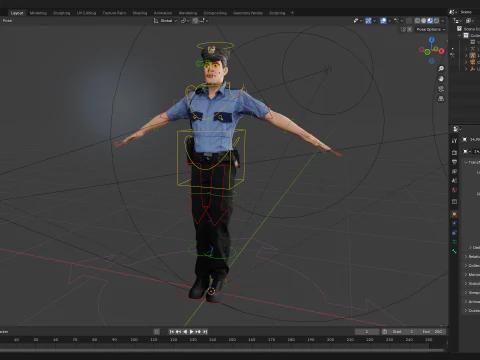Open the gizmo options dropdown arrow

(x=374, y=21)
